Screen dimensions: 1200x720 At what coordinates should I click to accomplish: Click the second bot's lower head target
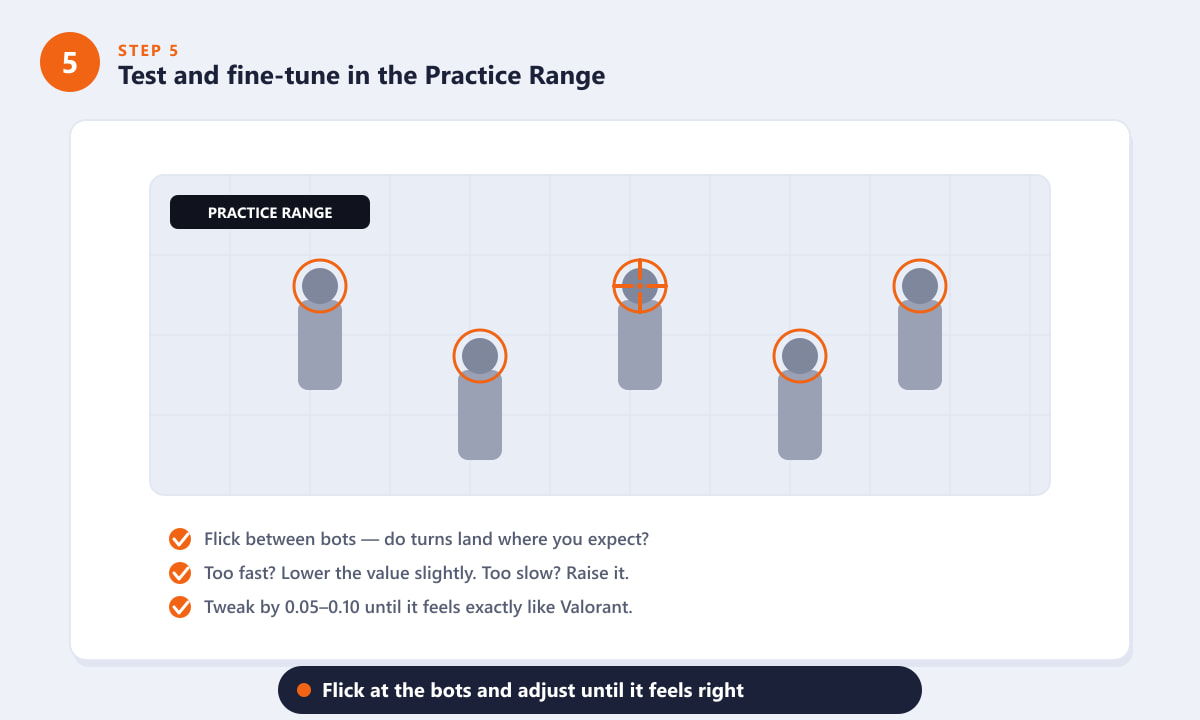pyautogui.click(x=480, y=356)
